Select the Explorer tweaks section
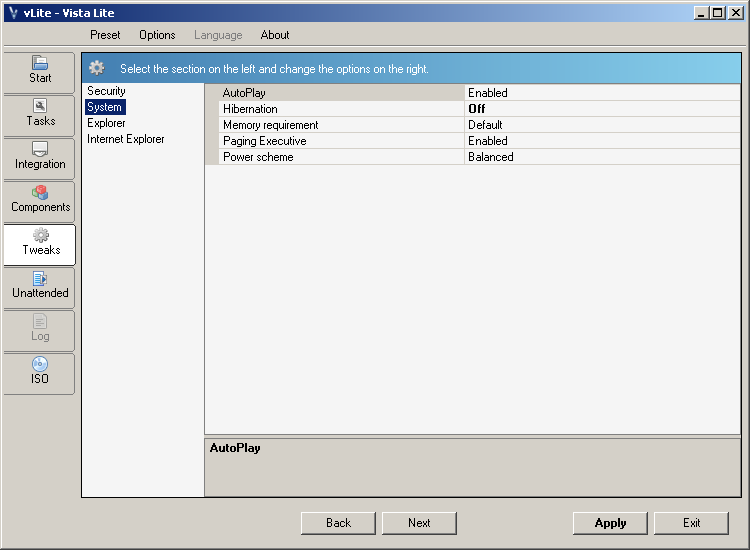The width and height of the screenshot is (750, 550). [106, 123]
